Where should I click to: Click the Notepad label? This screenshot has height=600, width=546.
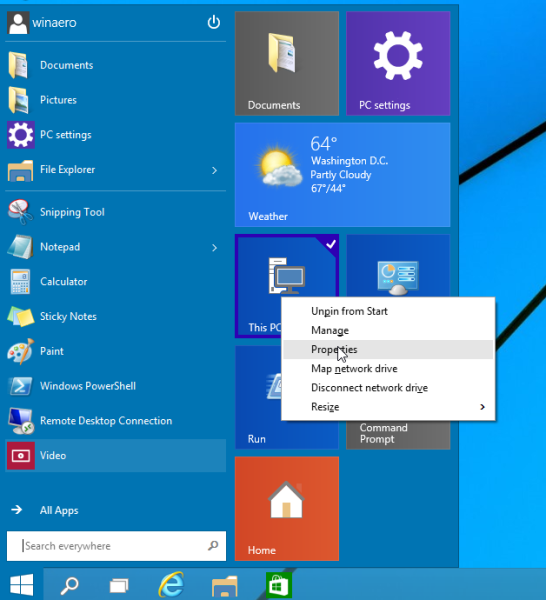[60, 247]
